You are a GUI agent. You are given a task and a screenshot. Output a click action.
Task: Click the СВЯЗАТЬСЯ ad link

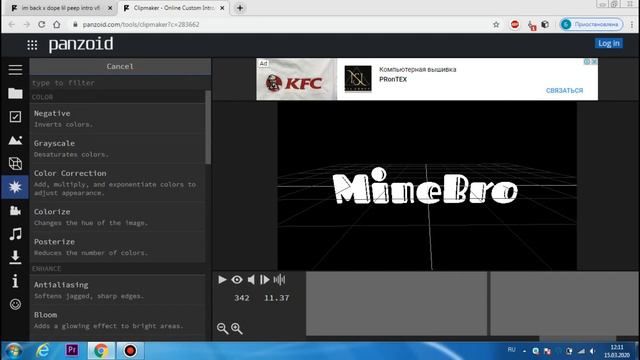[564, 91]
